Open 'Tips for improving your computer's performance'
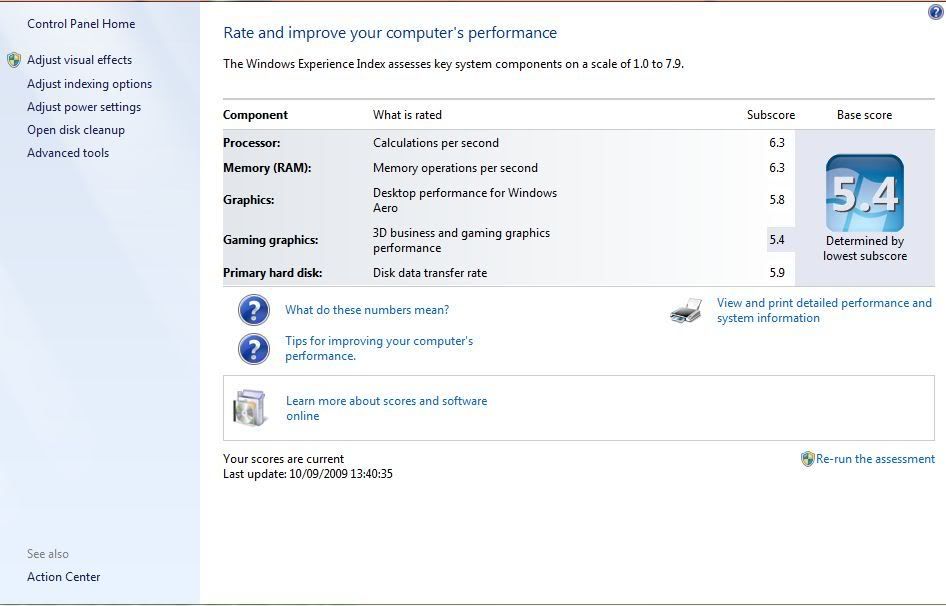The image size is (946, 606). (378, 348)
